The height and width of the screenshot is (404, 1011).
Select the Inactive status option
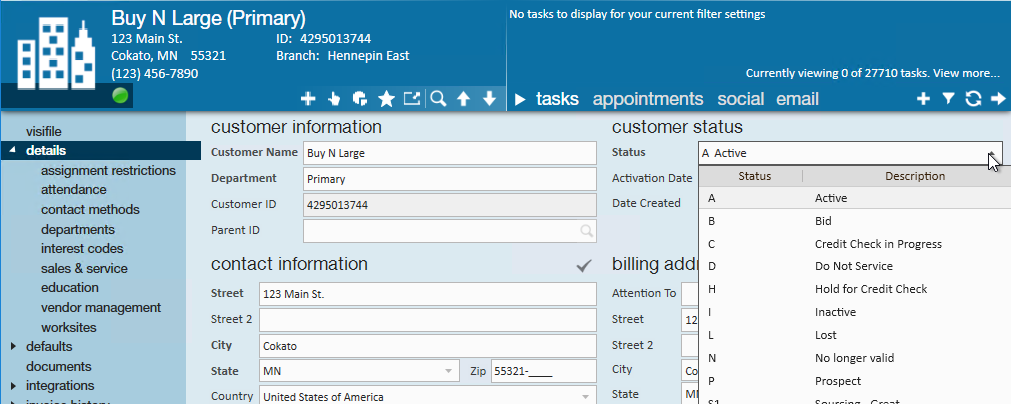[x=855, y=312]
